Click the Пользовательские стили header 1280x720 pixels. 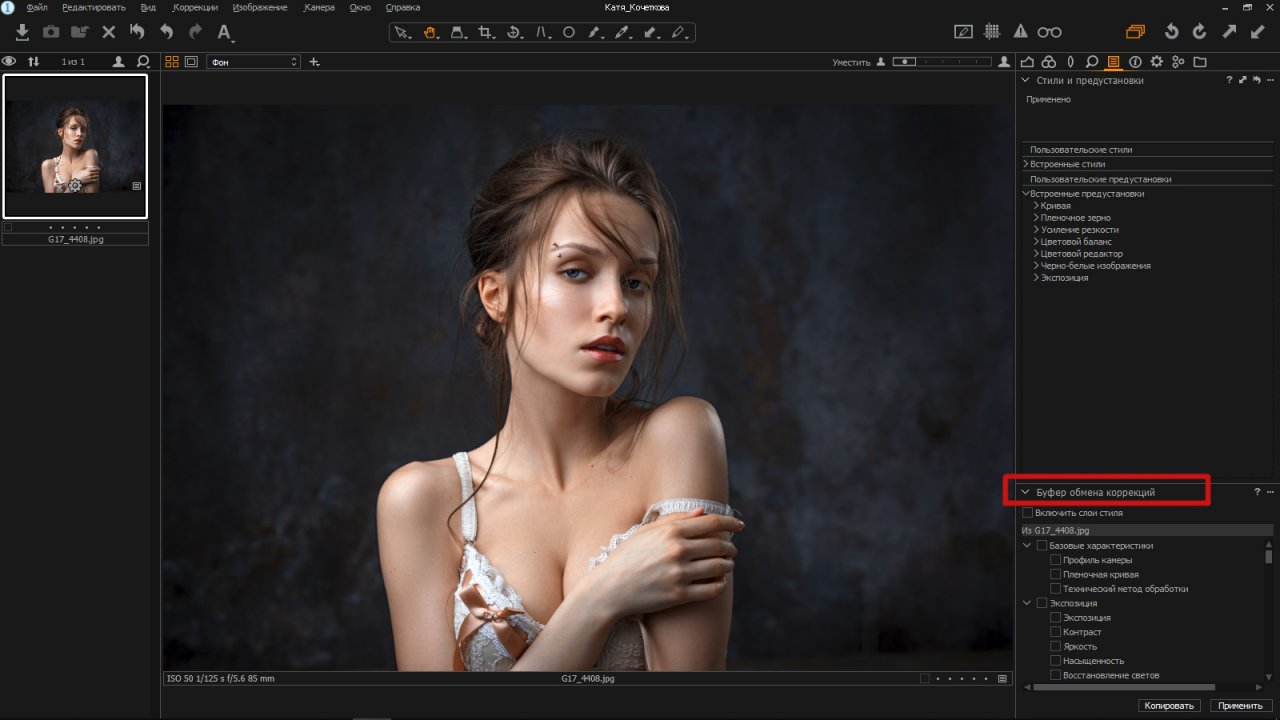pos(1081,150)
